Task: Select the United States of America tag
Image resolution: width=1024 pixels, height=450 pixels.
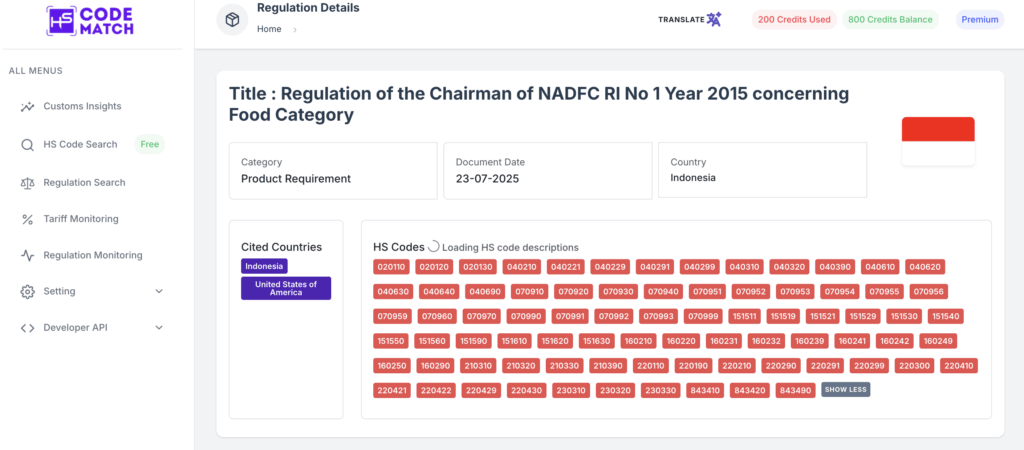Action: [286, 288]
